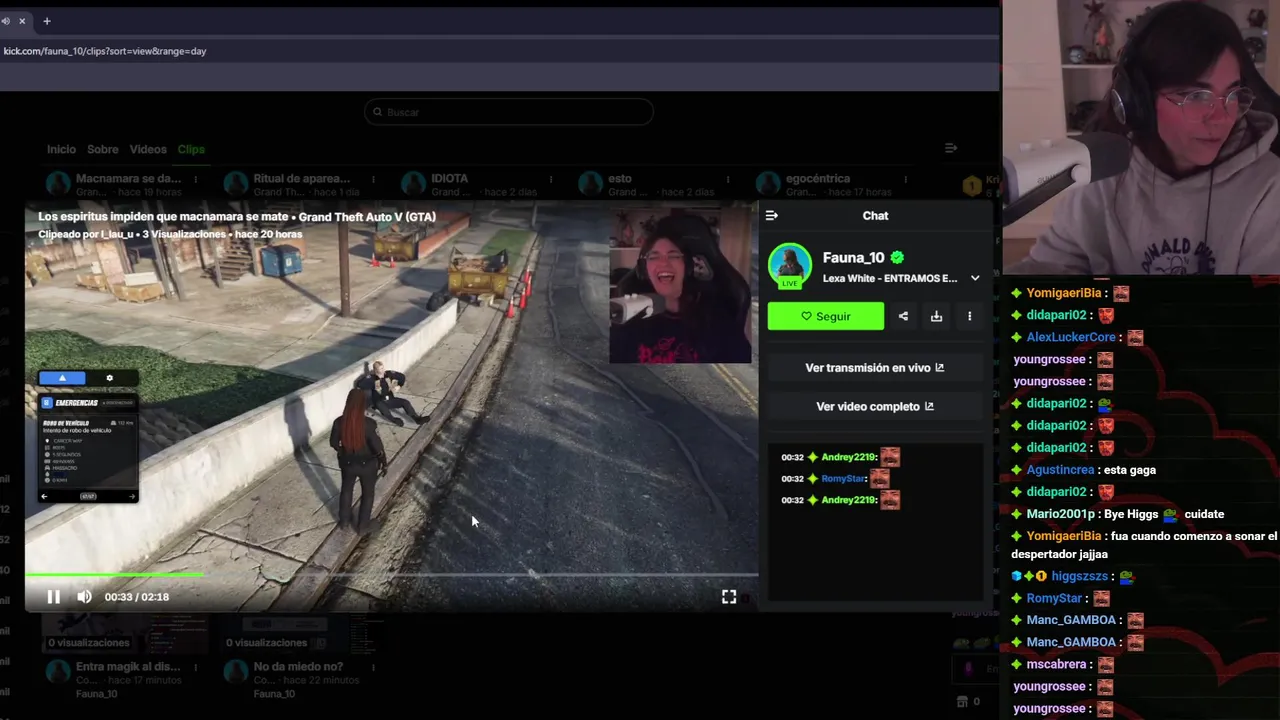Click AlexLuckerCore username in stream chat

point(1071,337)
